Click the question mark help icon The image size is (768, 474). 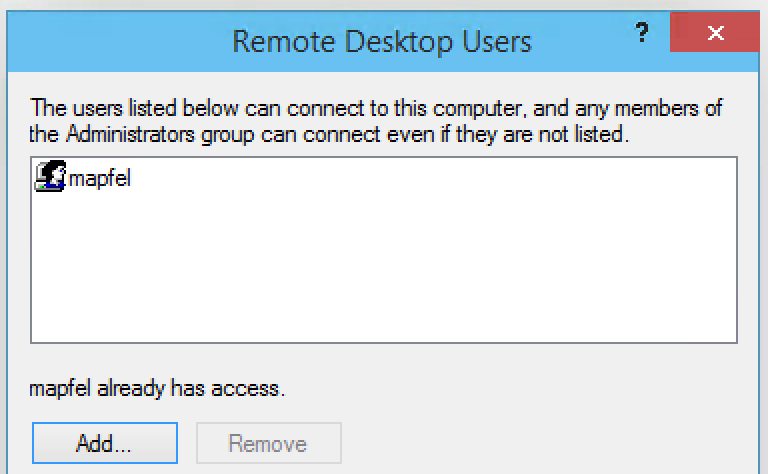coord(642,33)
